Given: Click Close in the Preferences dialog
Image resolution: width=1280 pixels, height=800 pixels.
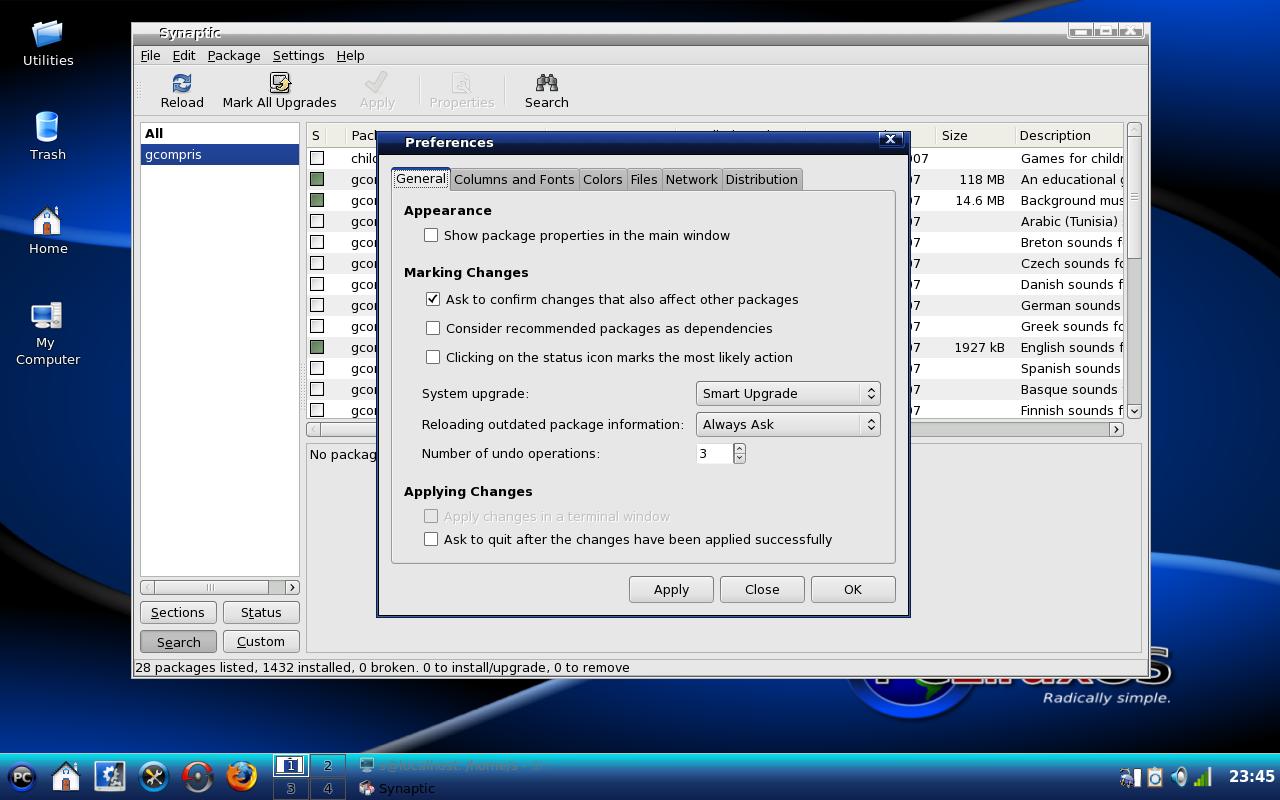Looking at the screenshot, I should [x=762, y=589].
